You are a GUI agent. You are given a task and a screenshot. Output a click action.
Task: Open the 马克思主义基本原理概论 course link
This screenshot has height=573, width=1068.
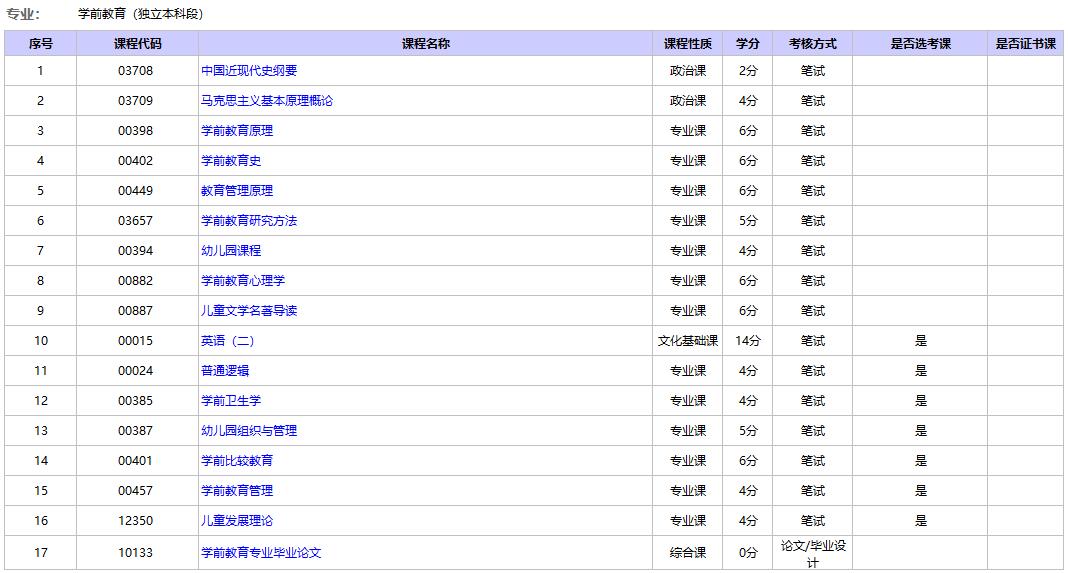click(267, 101)
